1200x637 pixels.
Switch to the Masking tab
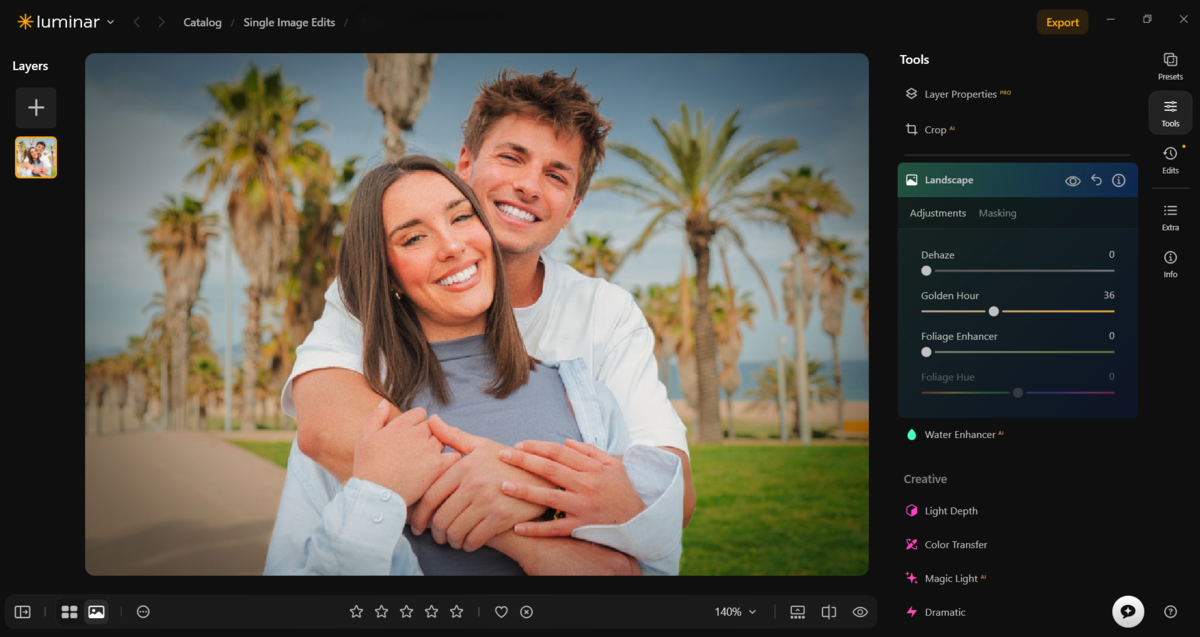coord(997,213)
